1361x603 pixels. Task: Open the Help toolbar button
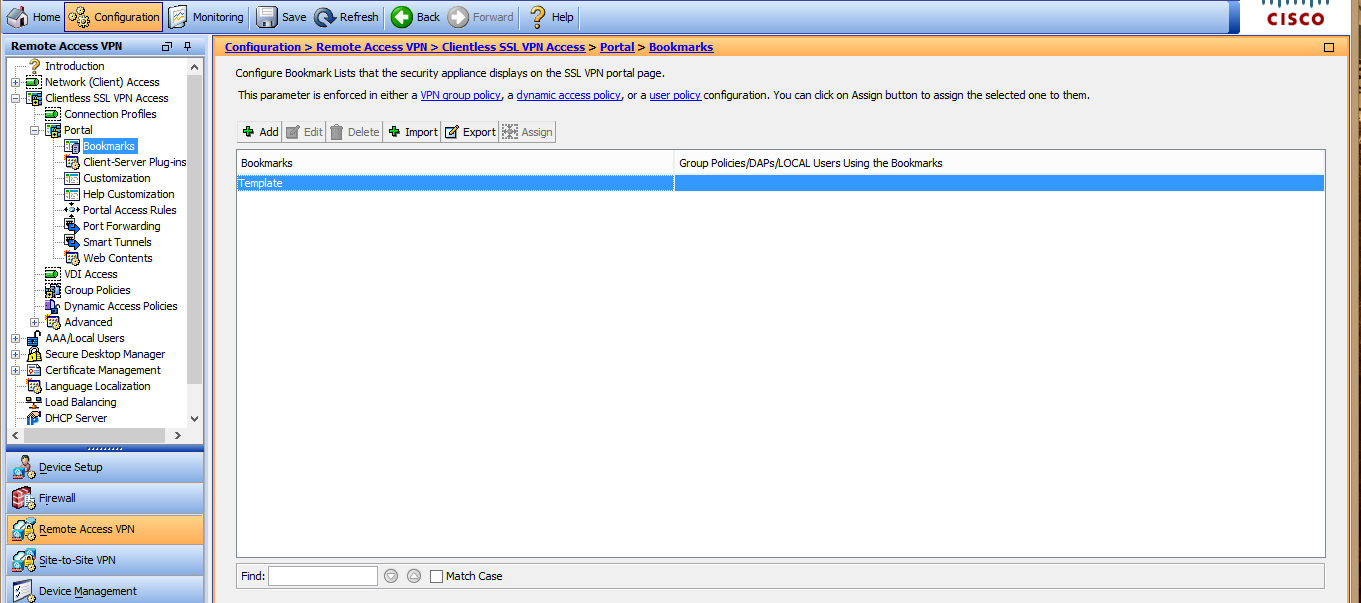click(x=551, y=17)
